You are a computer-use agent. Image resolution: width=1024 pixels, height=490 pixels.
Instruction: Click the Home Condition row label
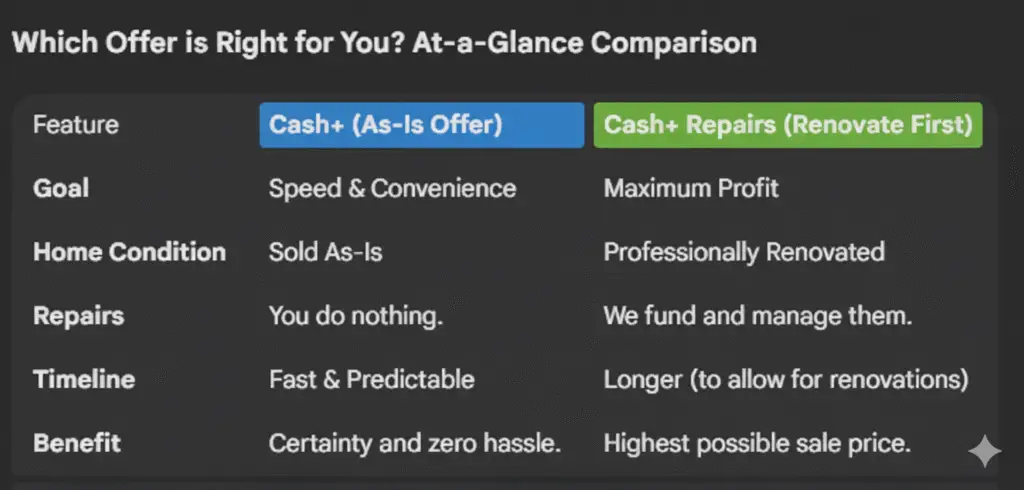[x=129, y=251]
